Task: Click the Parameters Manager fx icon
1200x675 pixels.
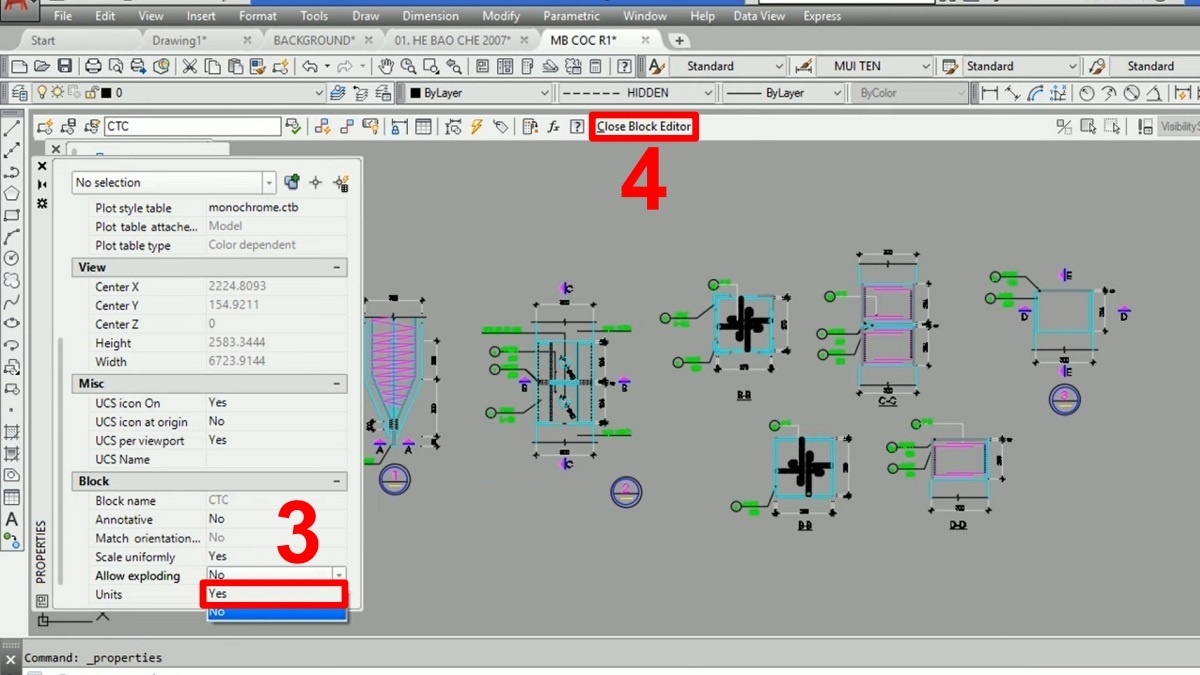Action: click(553, 127)
